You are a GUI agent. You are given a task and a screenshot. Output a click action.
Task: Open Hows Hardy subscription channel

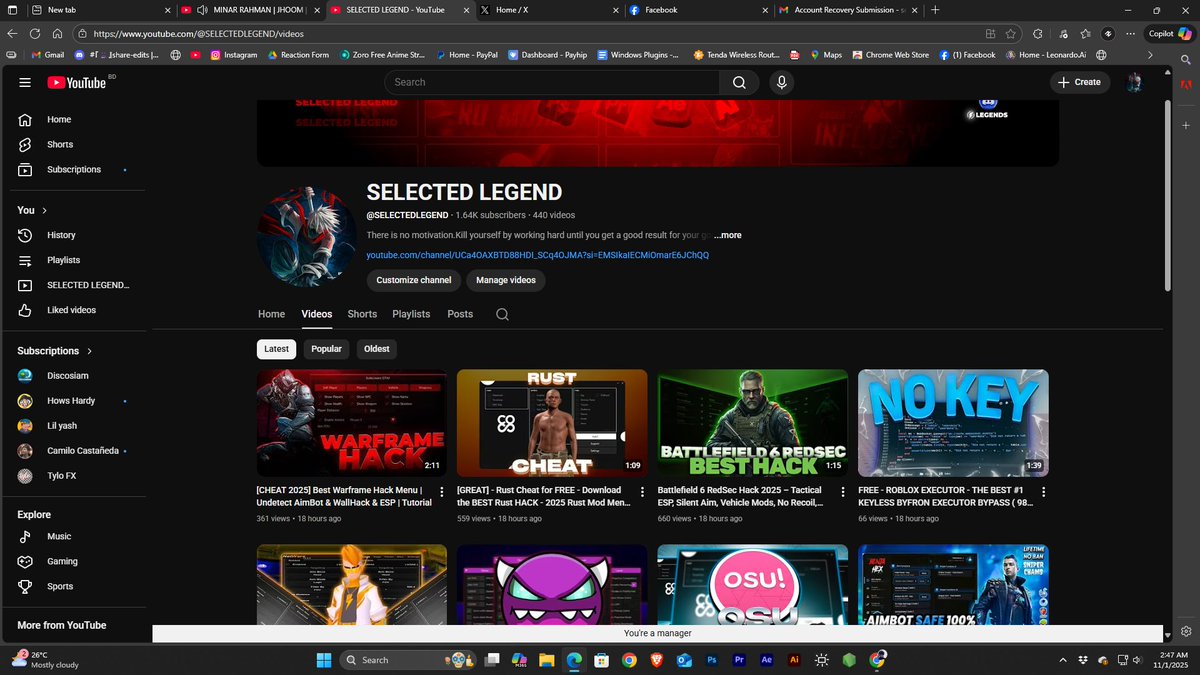click(73, 401)
